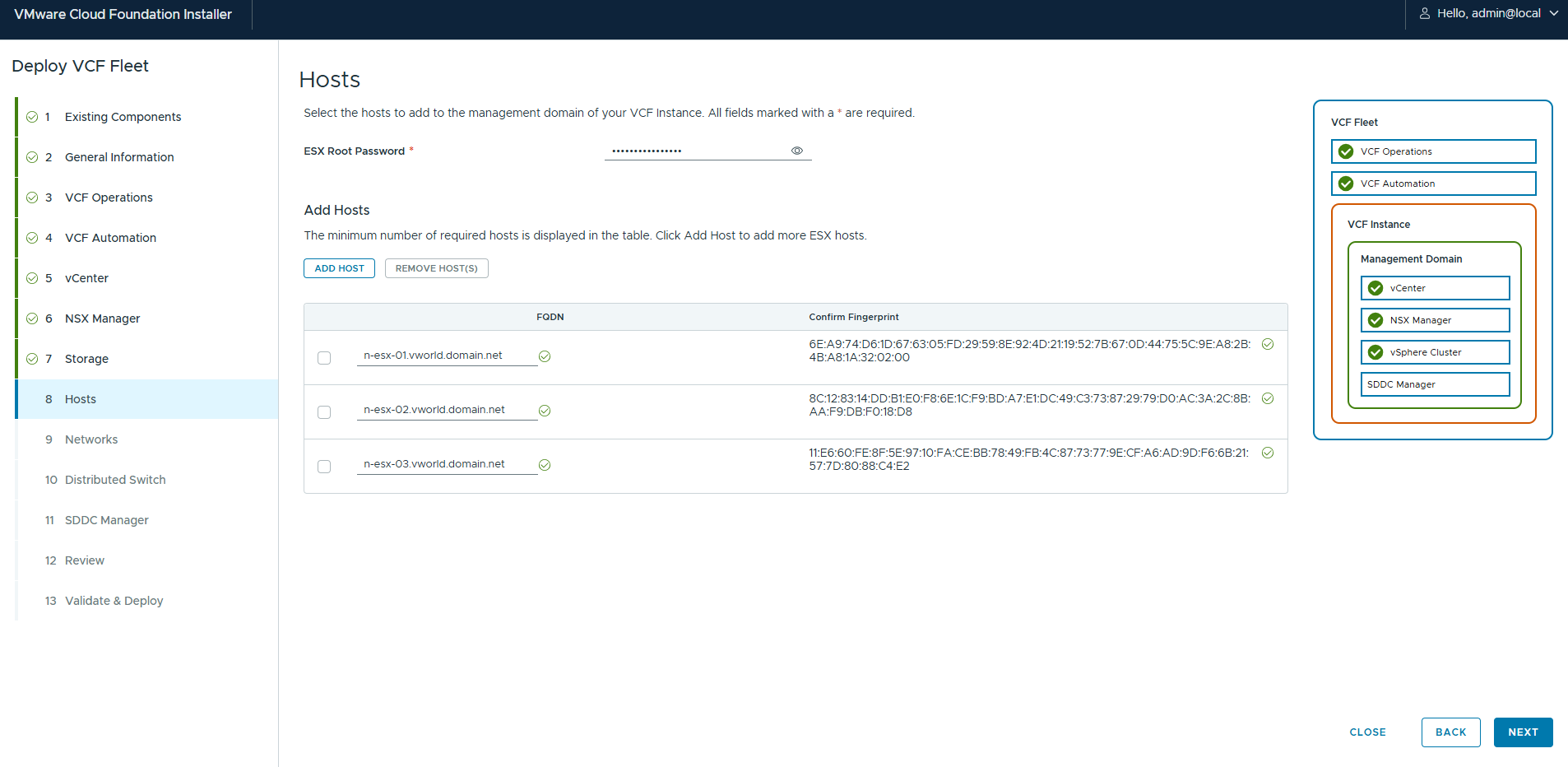Click the user profile icon beside admin@local

[x=1424, y=13]
